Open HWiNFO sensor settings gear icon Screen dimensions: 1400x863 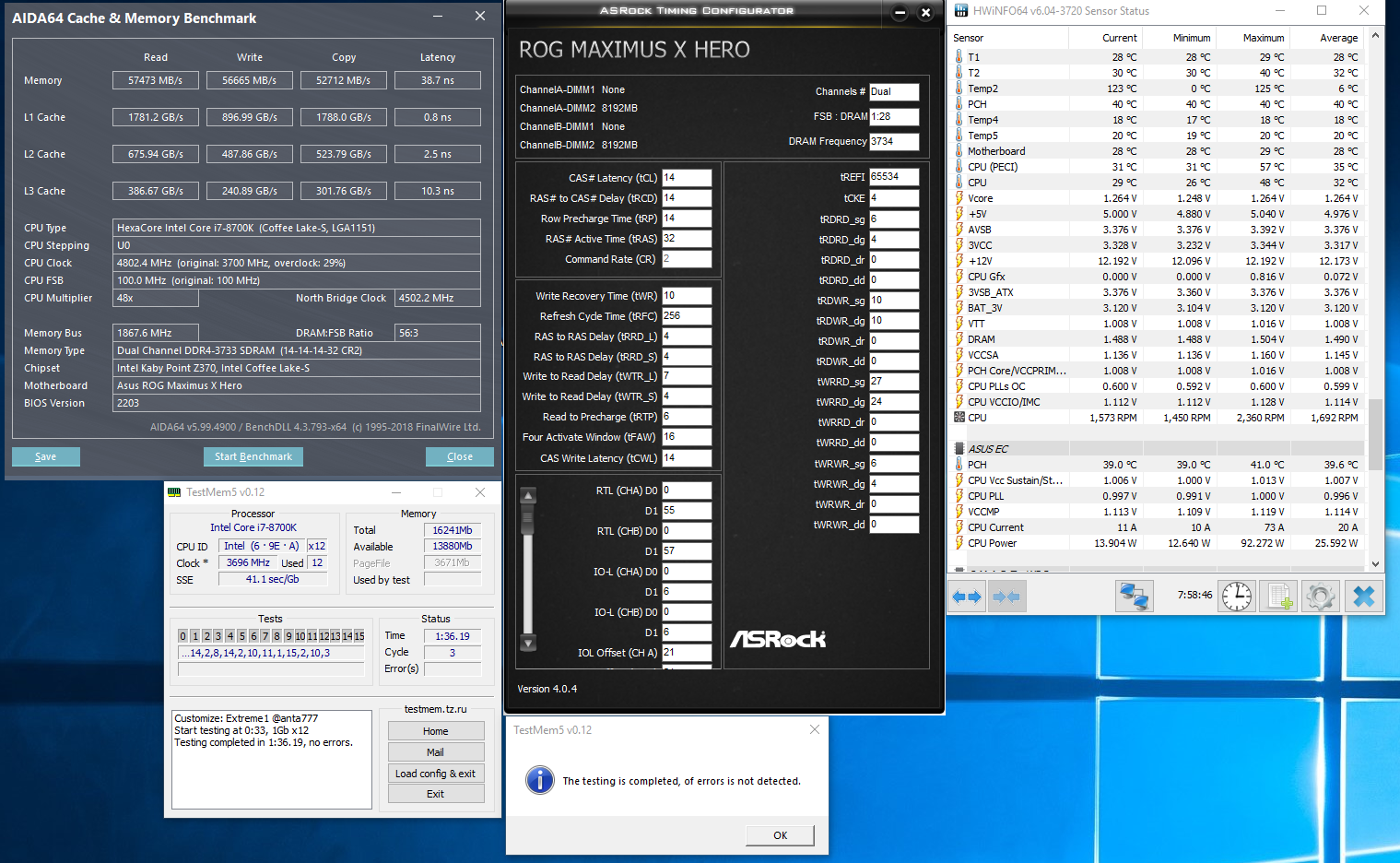1321,597
